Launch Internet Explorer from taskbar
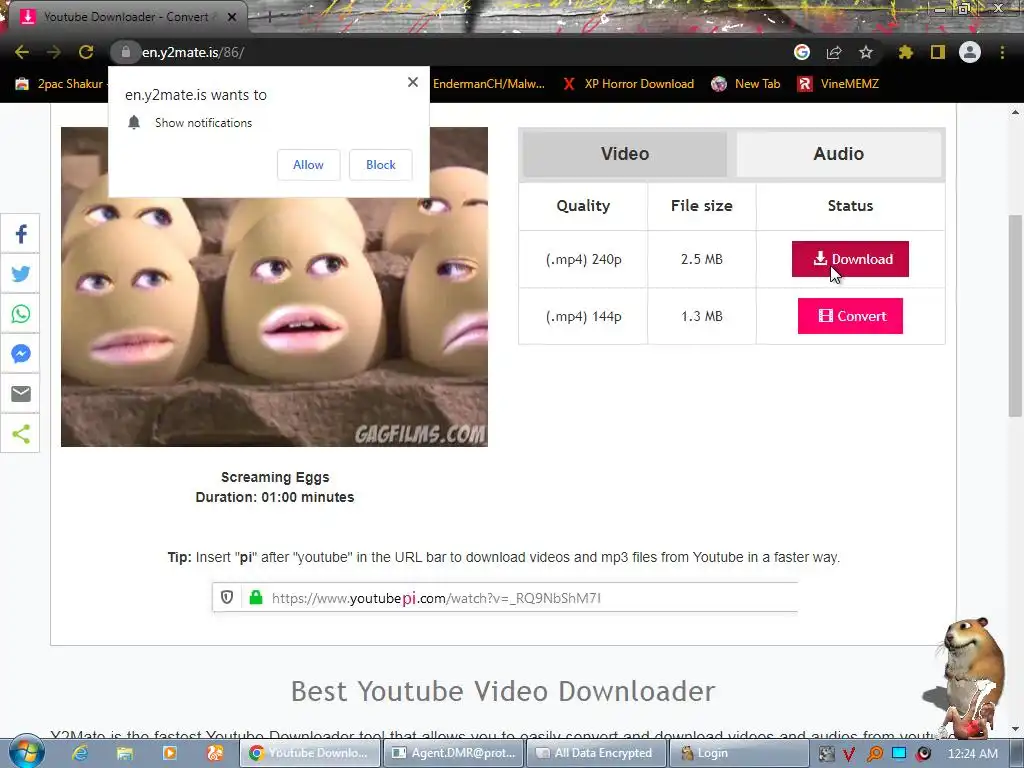 click(80, 753)
